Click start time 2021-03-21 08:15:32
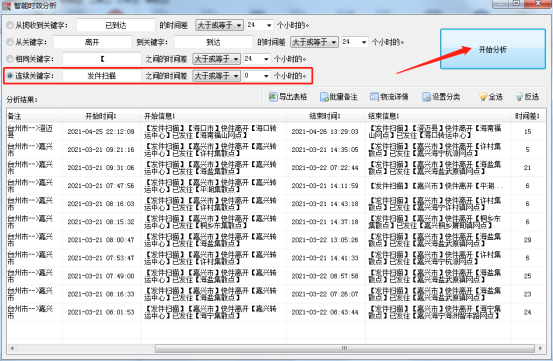Image resolution: width=553 pixels, height=361 pixels. [101, 222]
